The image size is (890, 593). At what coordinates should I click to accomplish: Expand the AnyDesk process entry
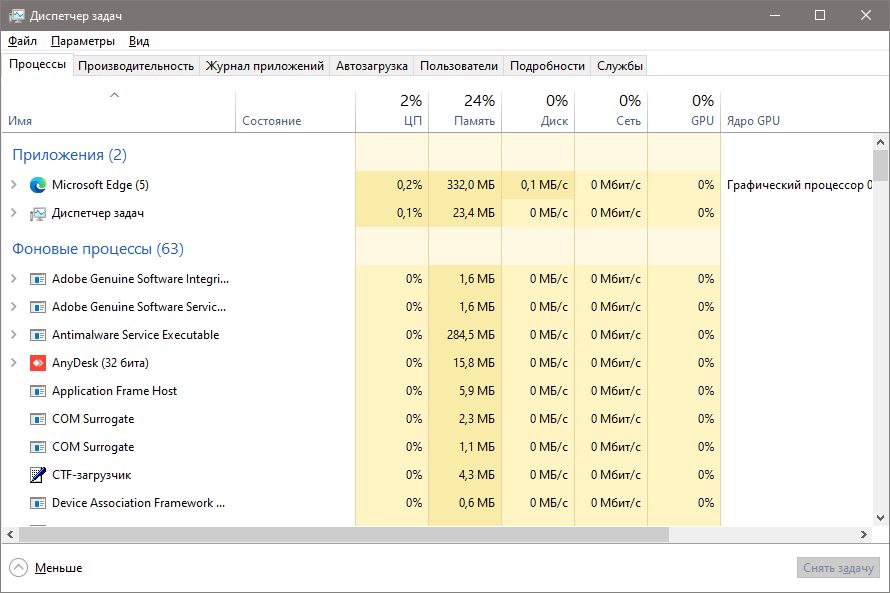pos(14,363)
